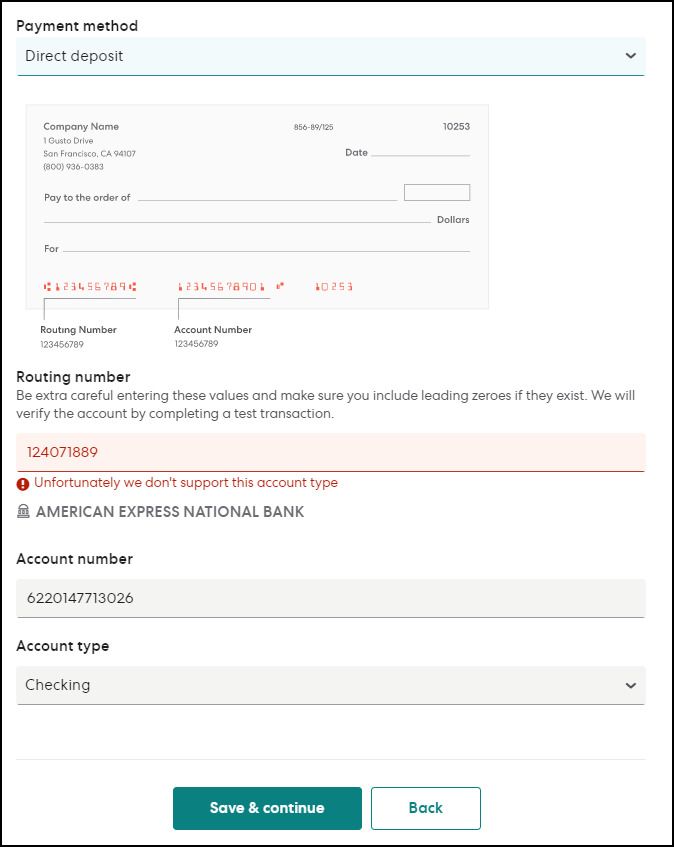The image size is (674, 847).
Task: Click the Company Name text on the check
Action: click(81, 127)
